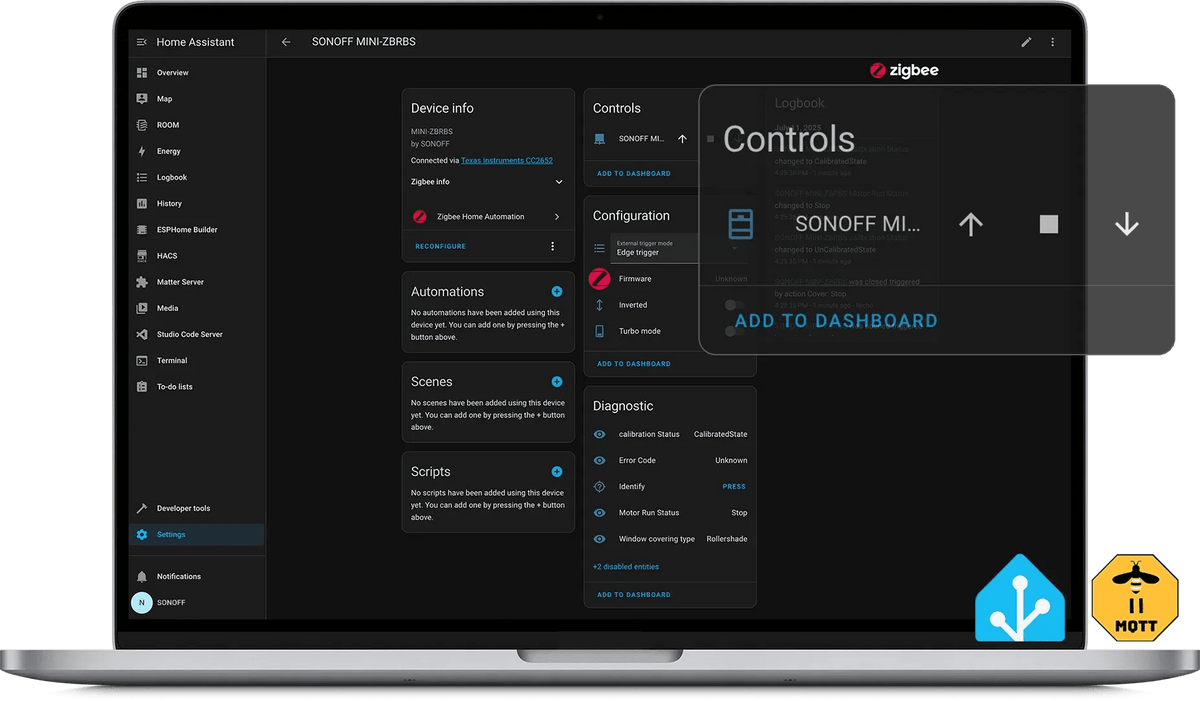1200x701 pixels.
Task: Click the eye icon beside calibration Status
Action: pos(600,434)
